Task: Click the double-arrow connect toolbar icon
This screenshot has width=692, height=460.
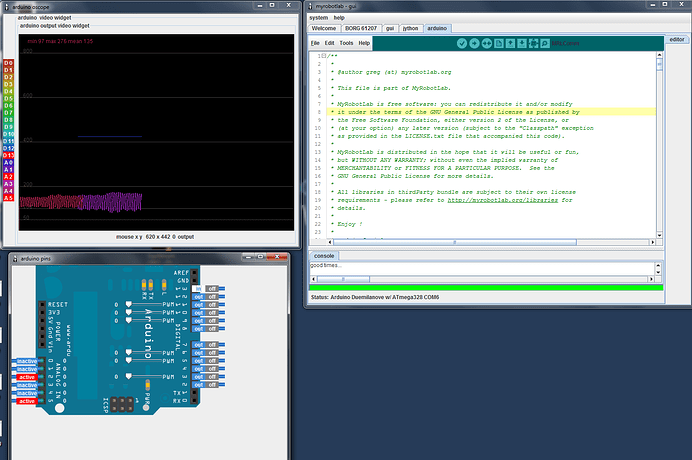Action: pyautogui.click(x=486, y=43)
